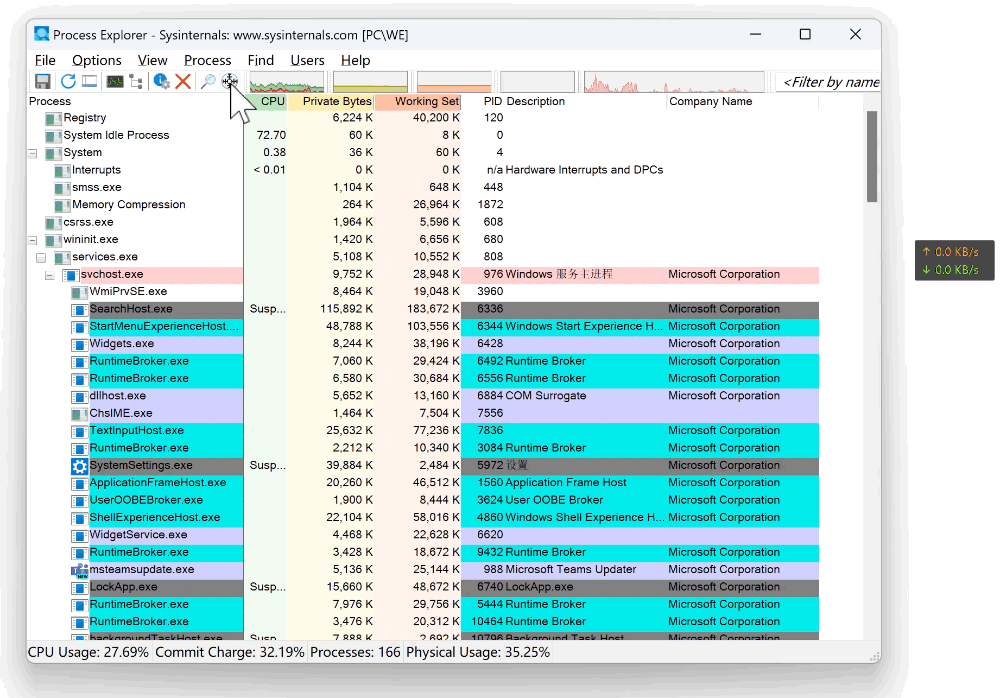Sort by Company Name column header
1000x698 pixels.
(x=742, y=101)
